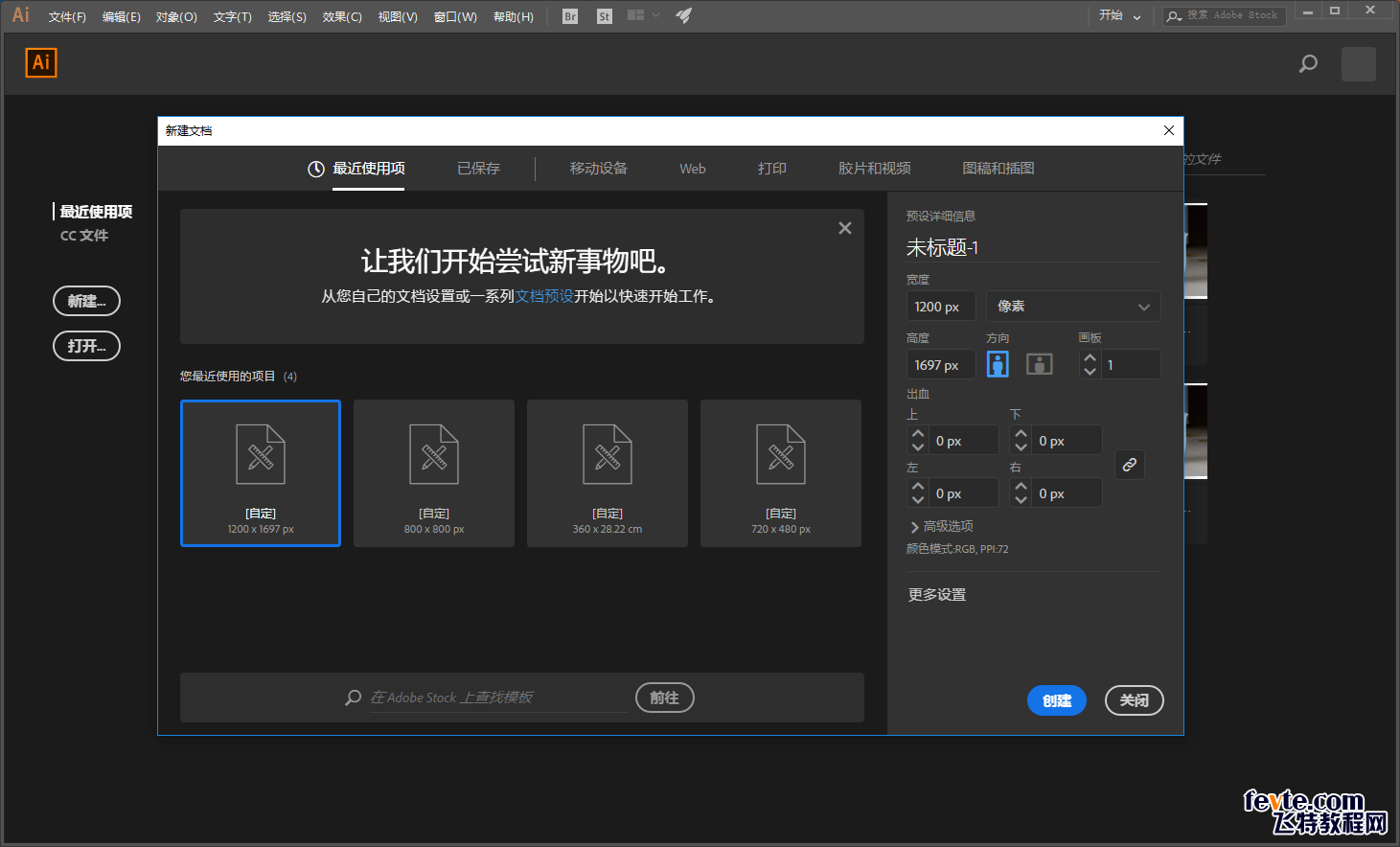The width and height of the screenshot is (1400, 847).
Task: Click the artboard count field
Action: (1130, 364)
